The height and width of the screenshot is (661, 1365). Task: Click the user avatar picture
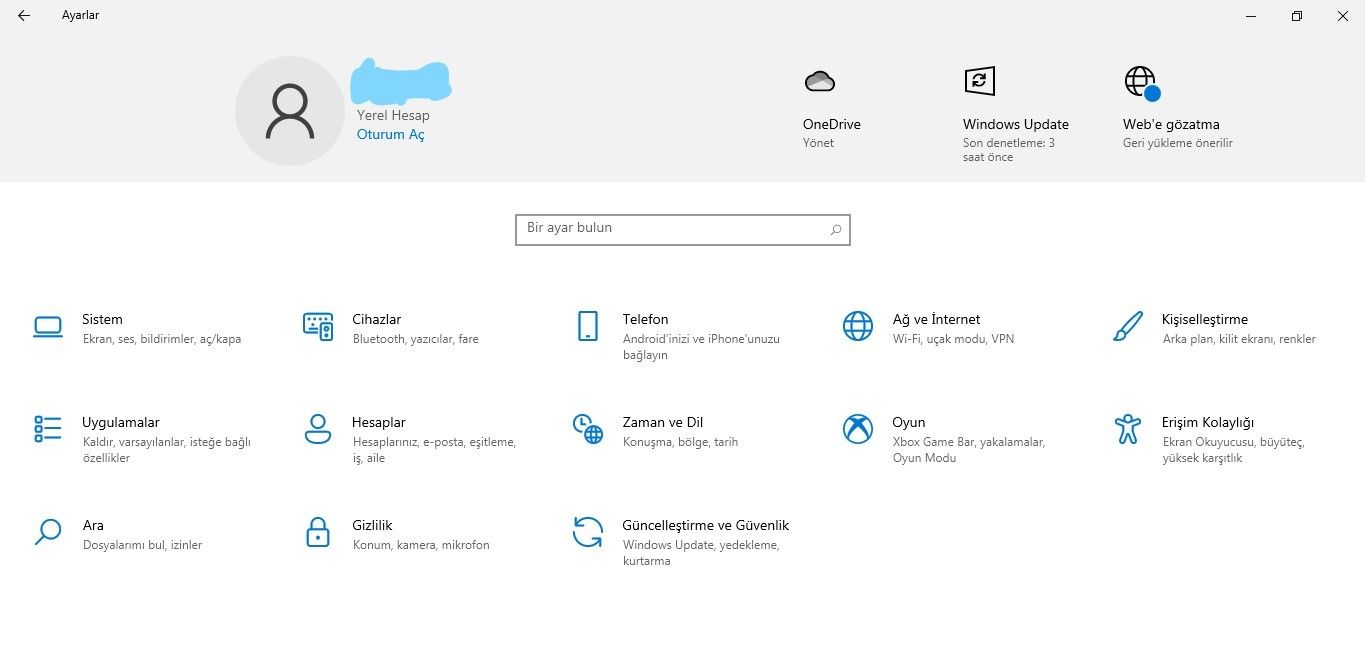(290, 111)
